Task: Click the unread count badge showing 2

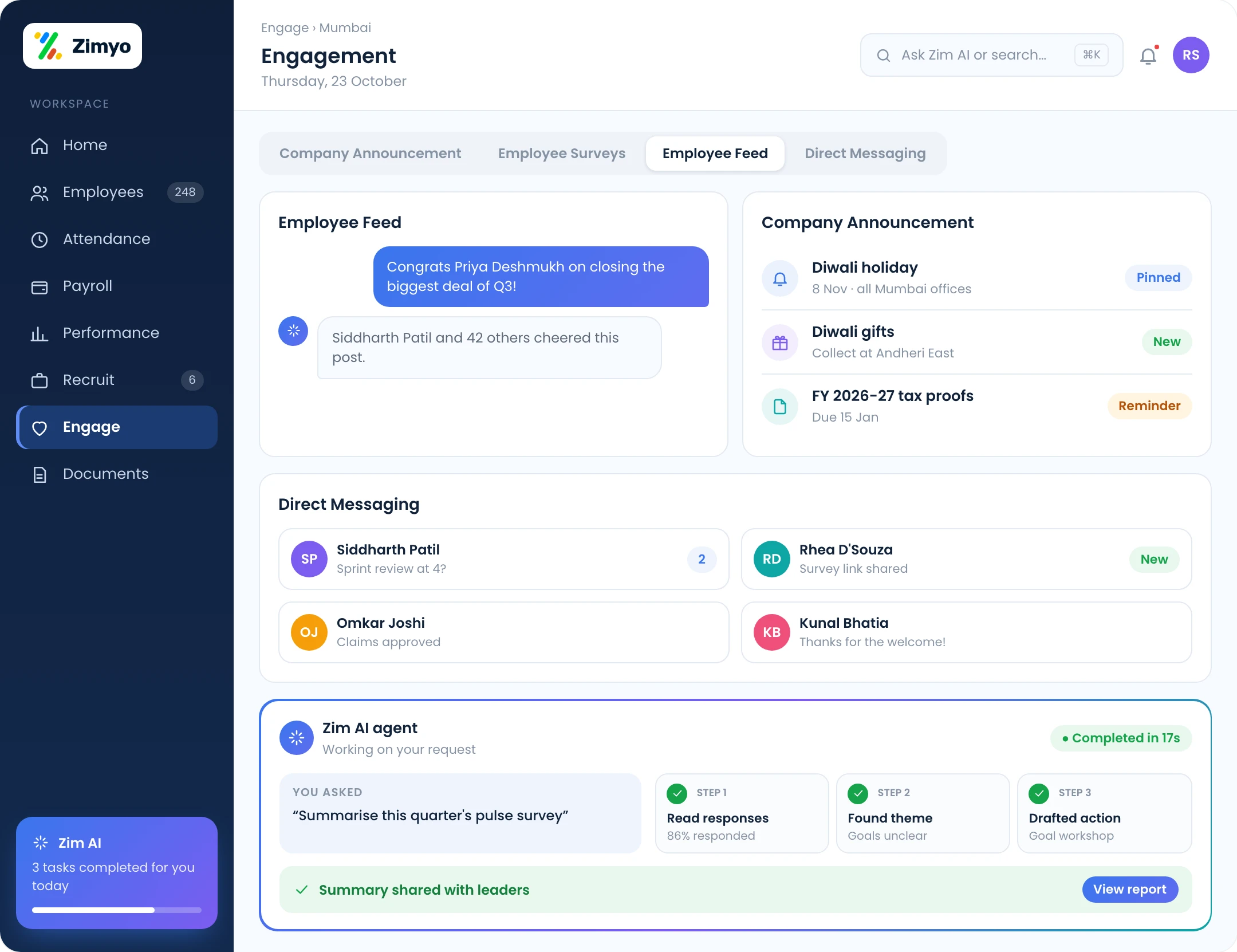Action: [x=702, y=559]
